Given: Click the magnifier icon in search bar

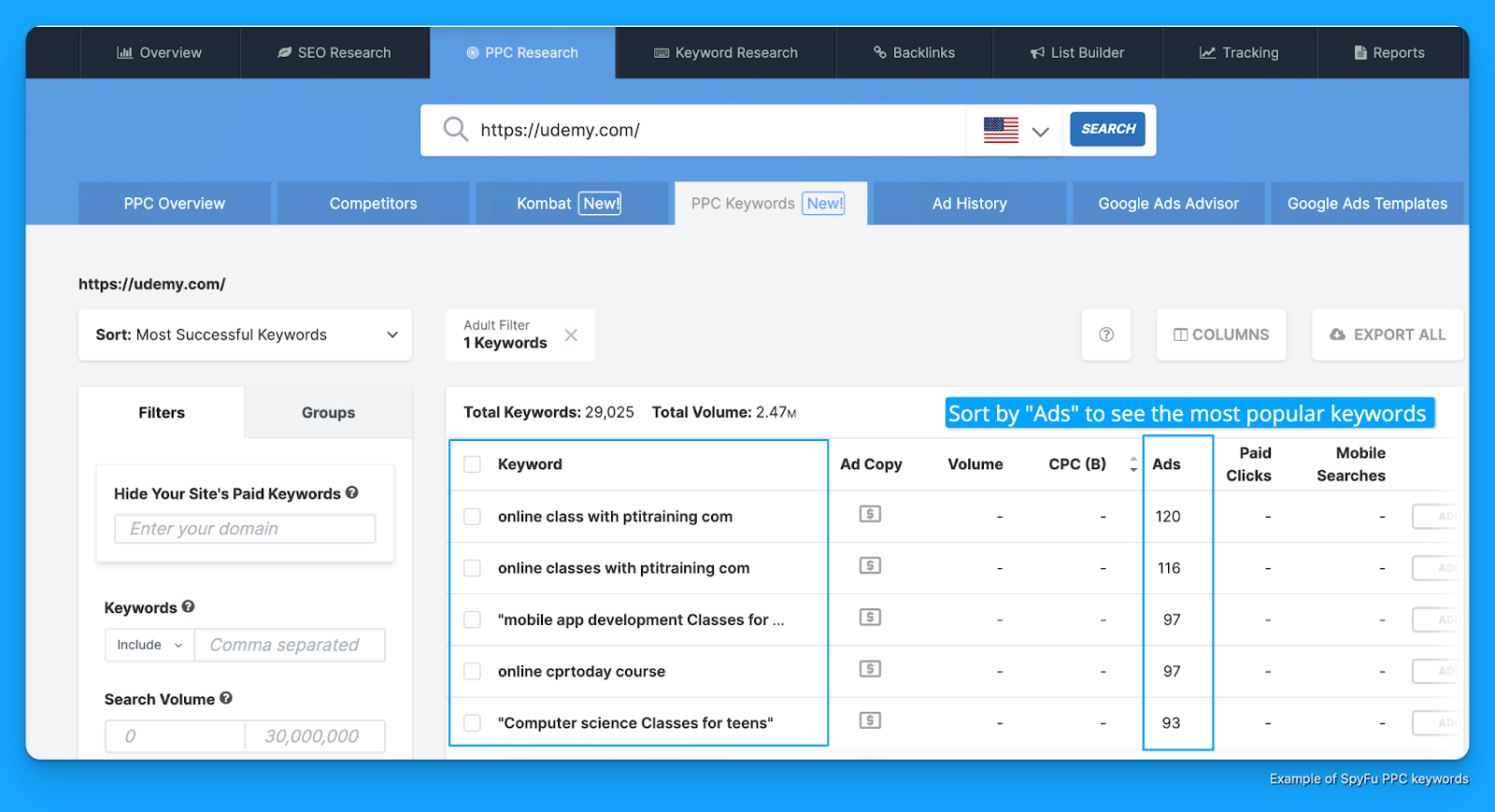Looking at the screenshot, I should click(455, 129).
